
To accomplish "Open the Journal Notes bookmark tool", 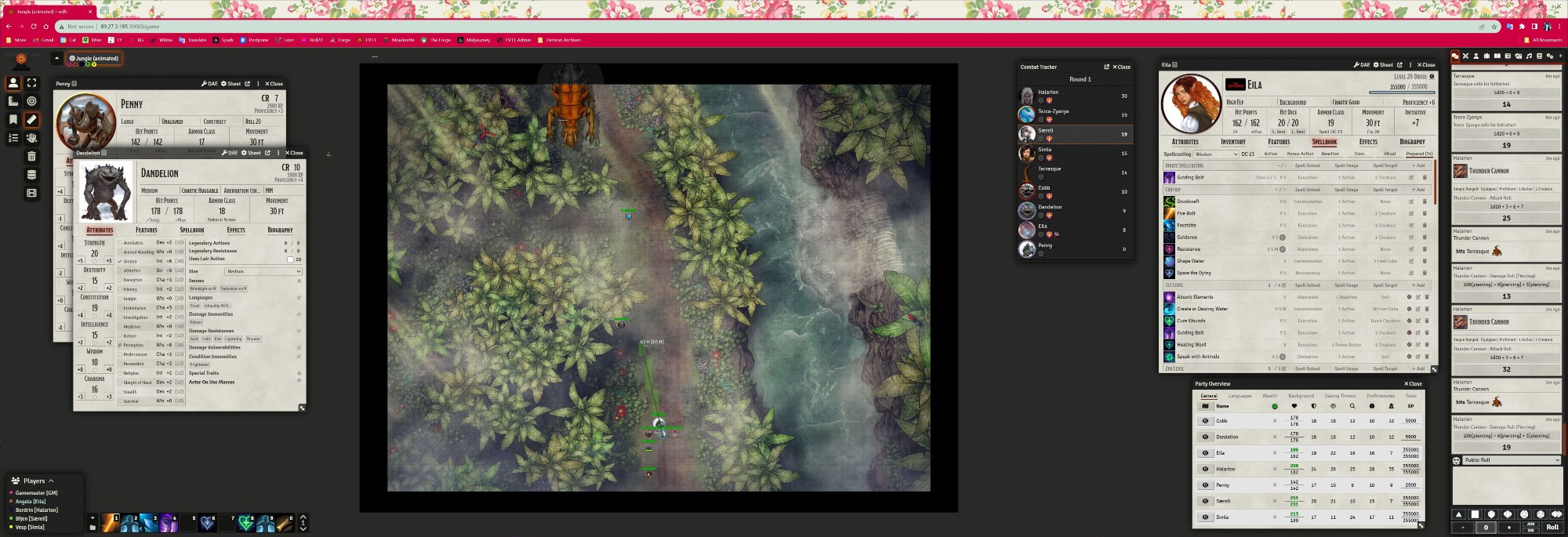I will pyautogui.click(x=13, y=119).
